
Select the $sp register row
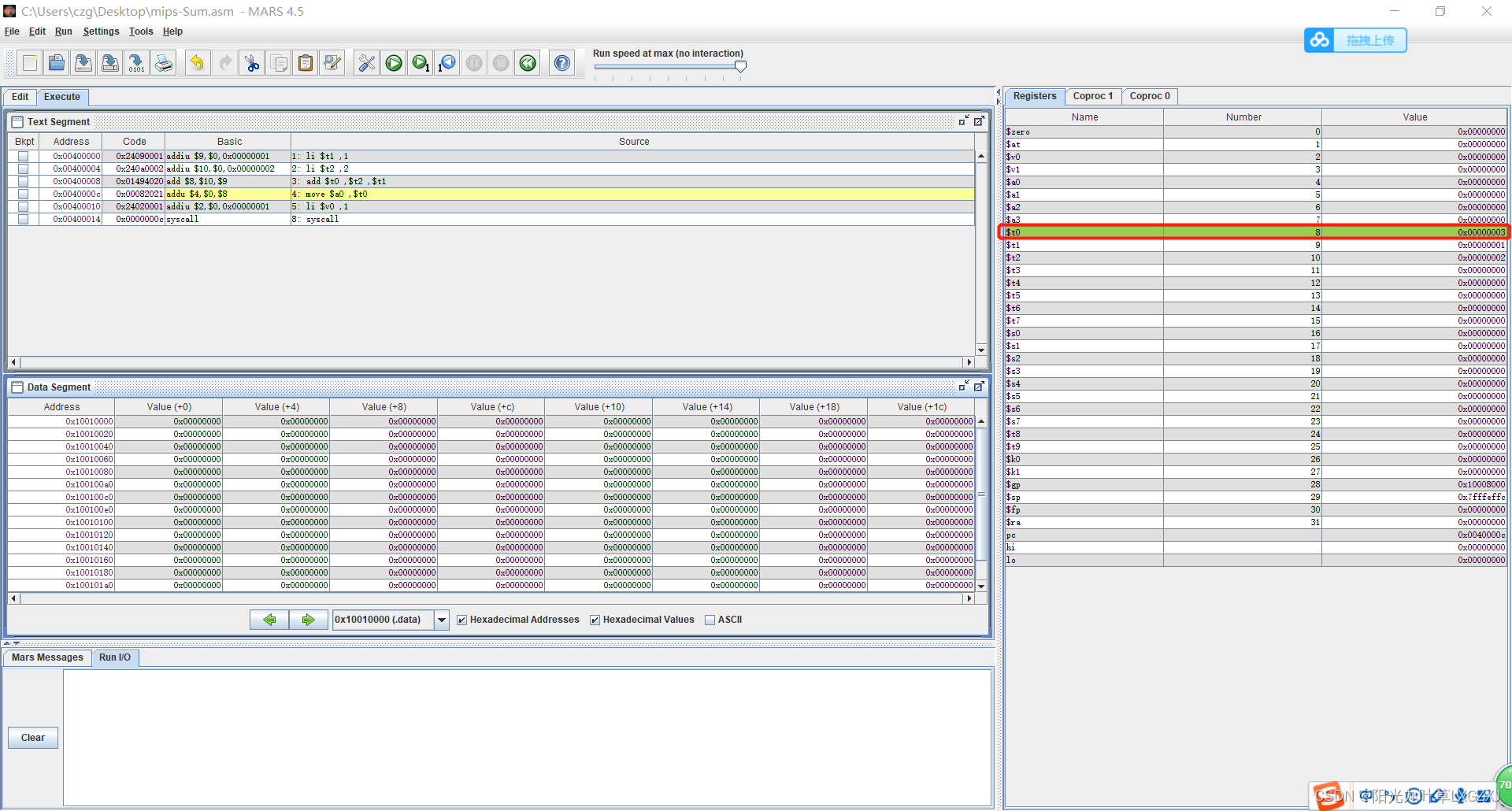(x=1255, y=497)
